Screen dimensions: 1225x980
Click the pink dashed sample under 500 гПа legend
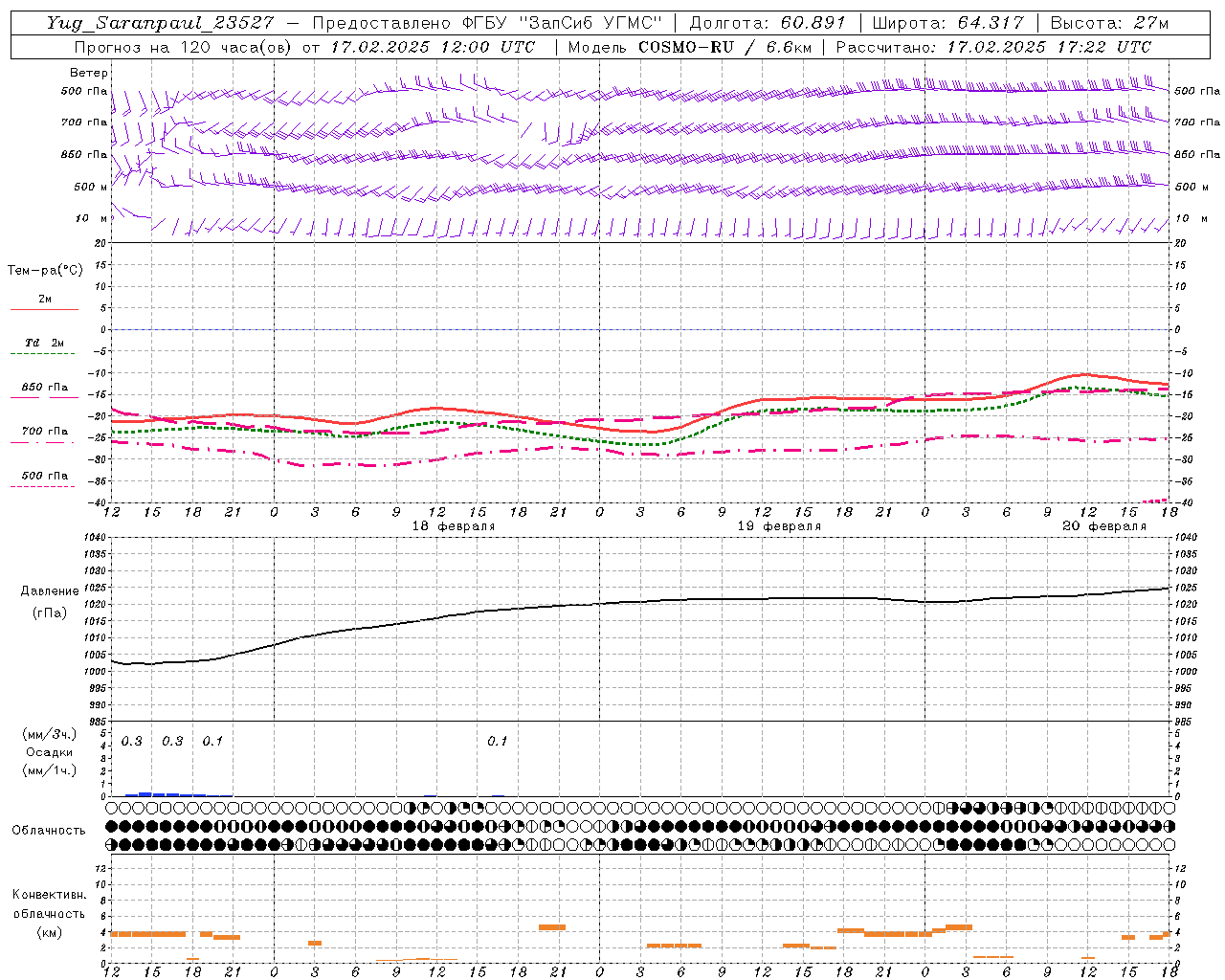44,486
